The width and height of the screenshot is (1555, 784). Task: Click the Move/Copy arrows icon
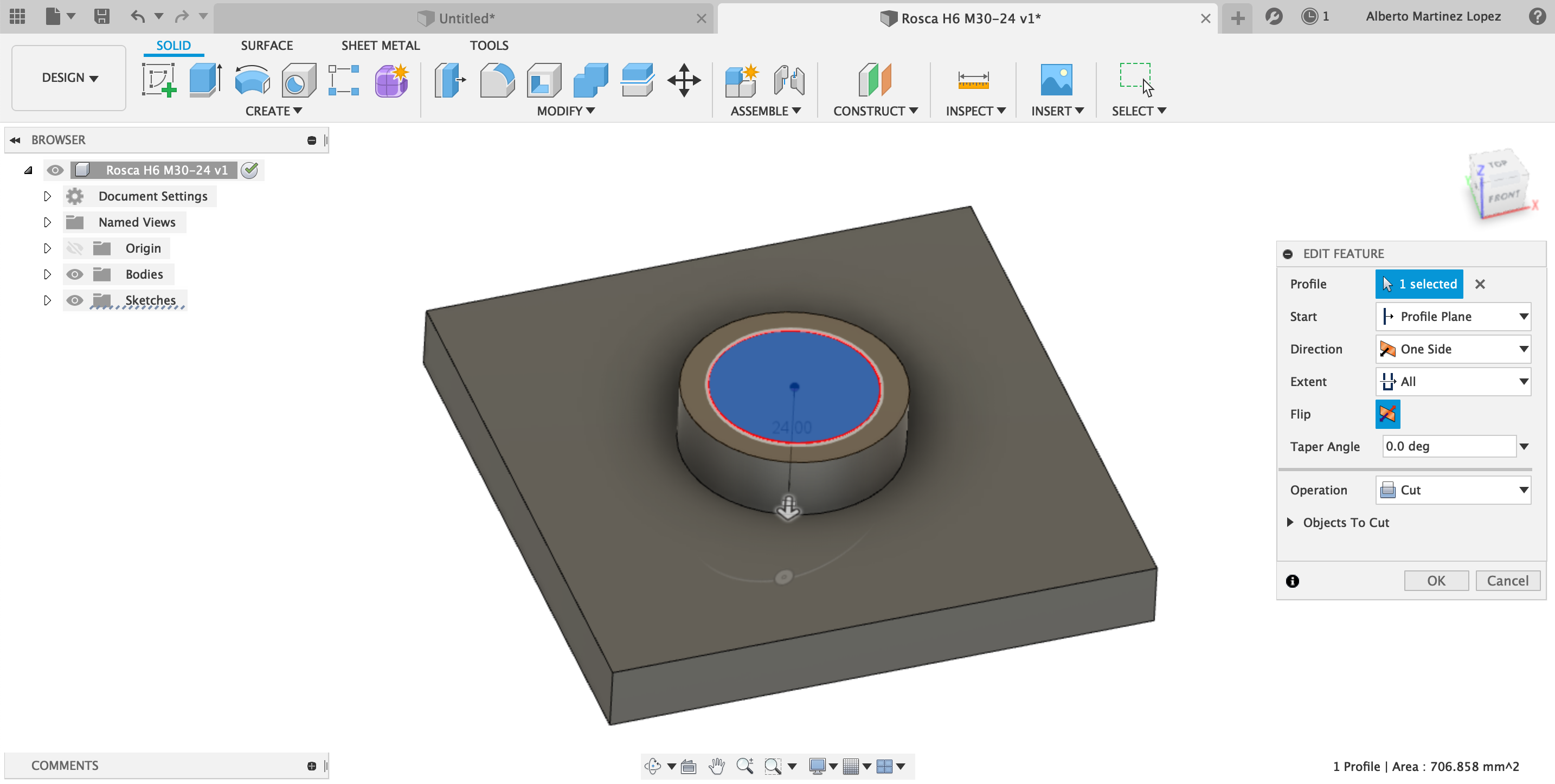683,80
